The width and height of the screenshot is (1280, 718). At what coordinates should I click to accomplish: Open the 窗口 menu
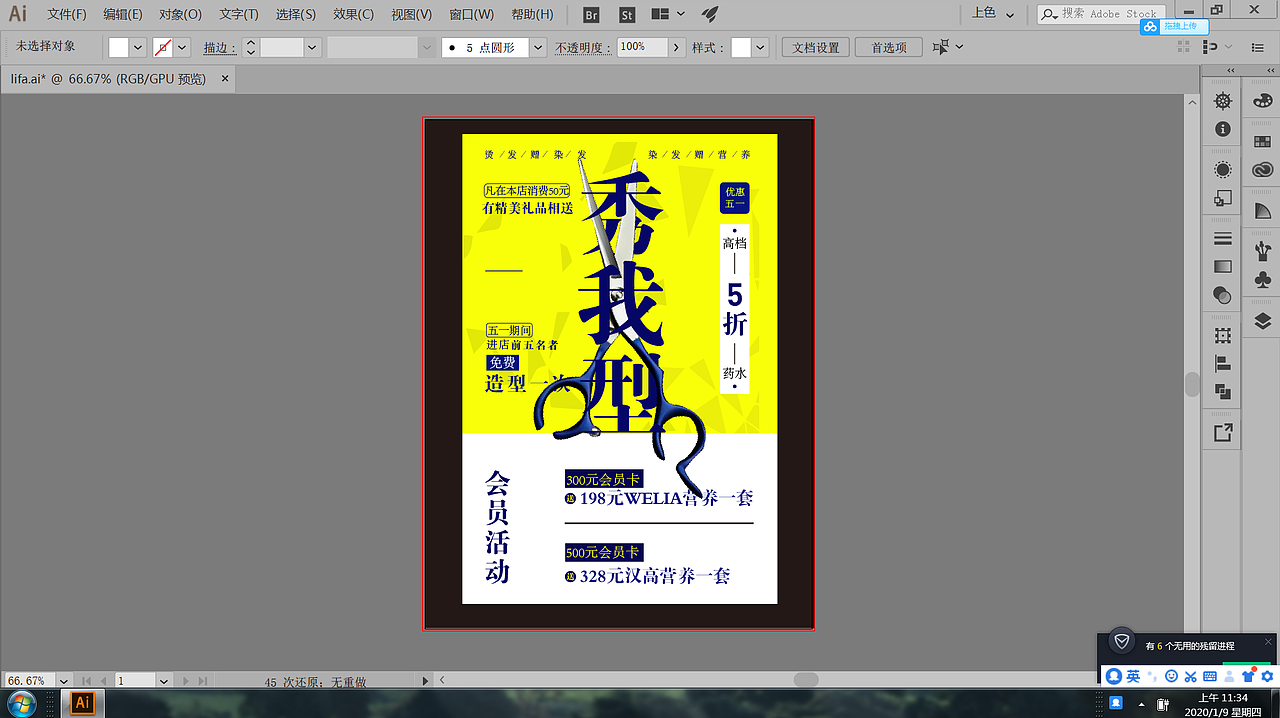click(x=470, y=14)
